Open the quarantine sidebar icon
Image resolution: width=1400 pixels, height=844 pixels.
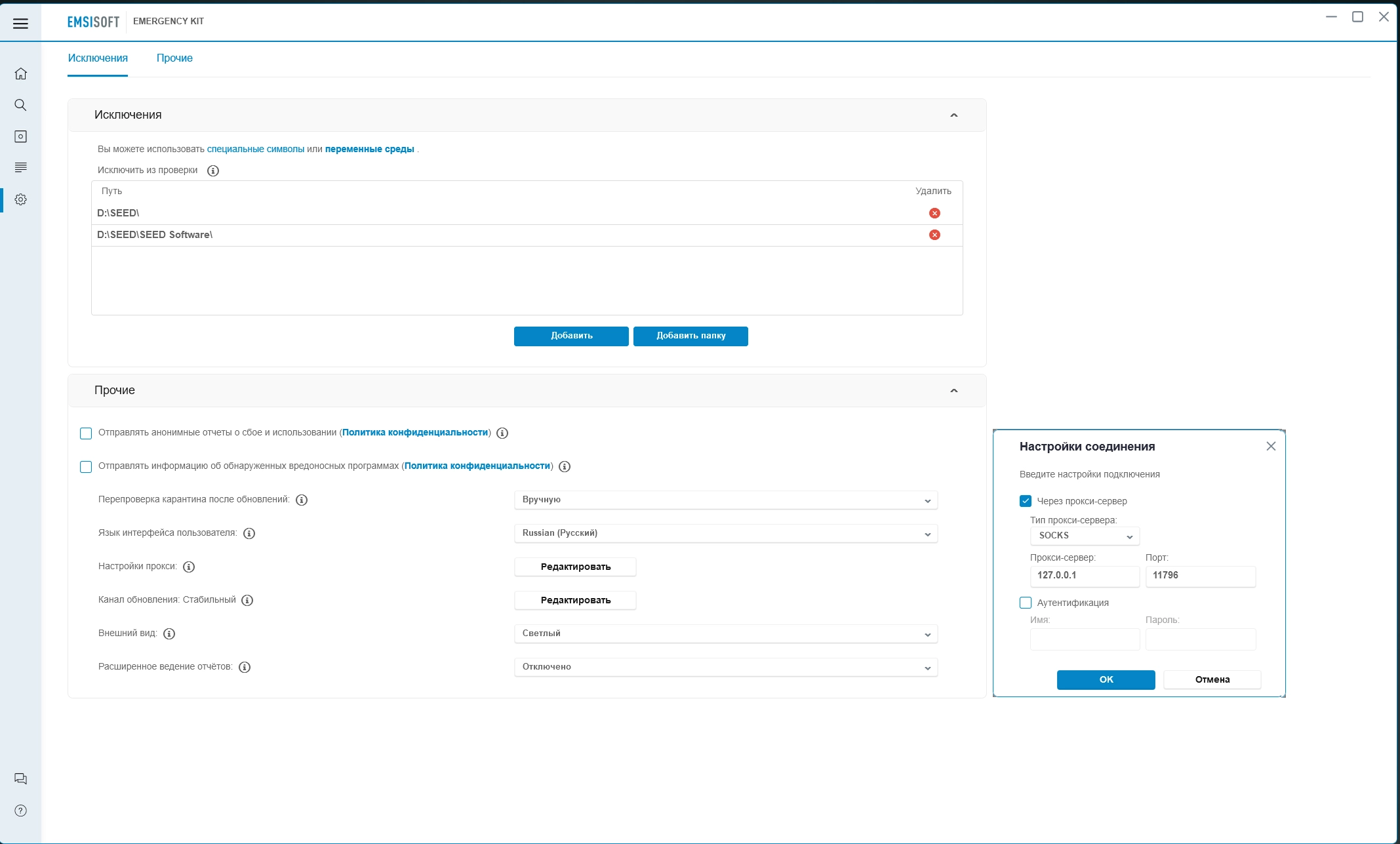coord(20,136)
